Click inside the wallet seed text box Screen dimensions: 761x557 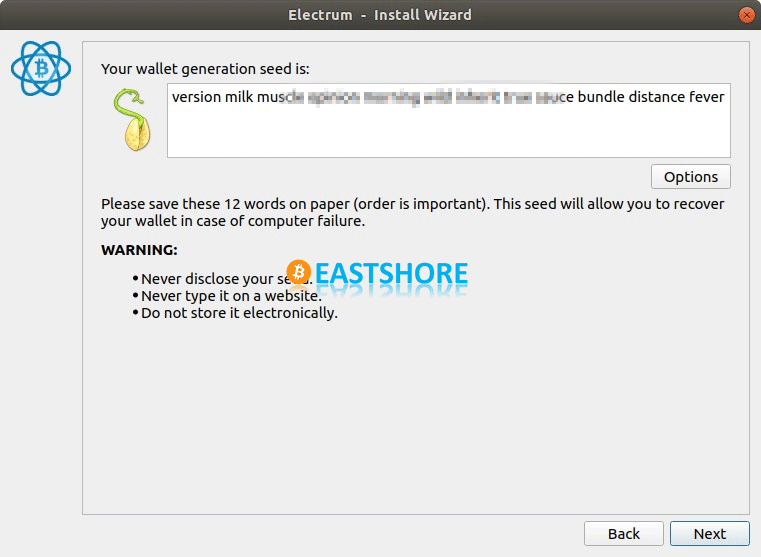point(448,120)
